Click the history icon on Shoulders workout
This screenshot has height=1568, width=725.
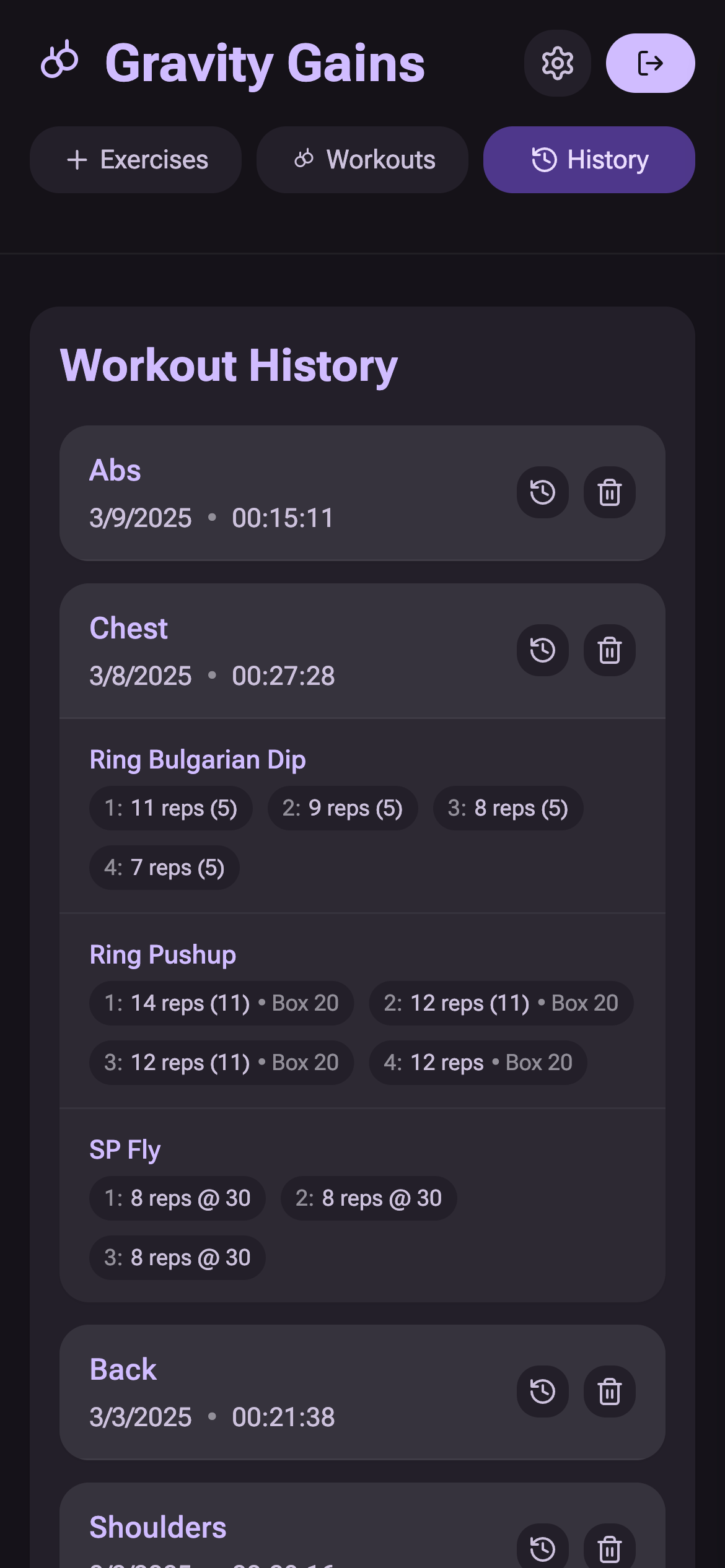pyautogui.click(x=542, y=1549)
